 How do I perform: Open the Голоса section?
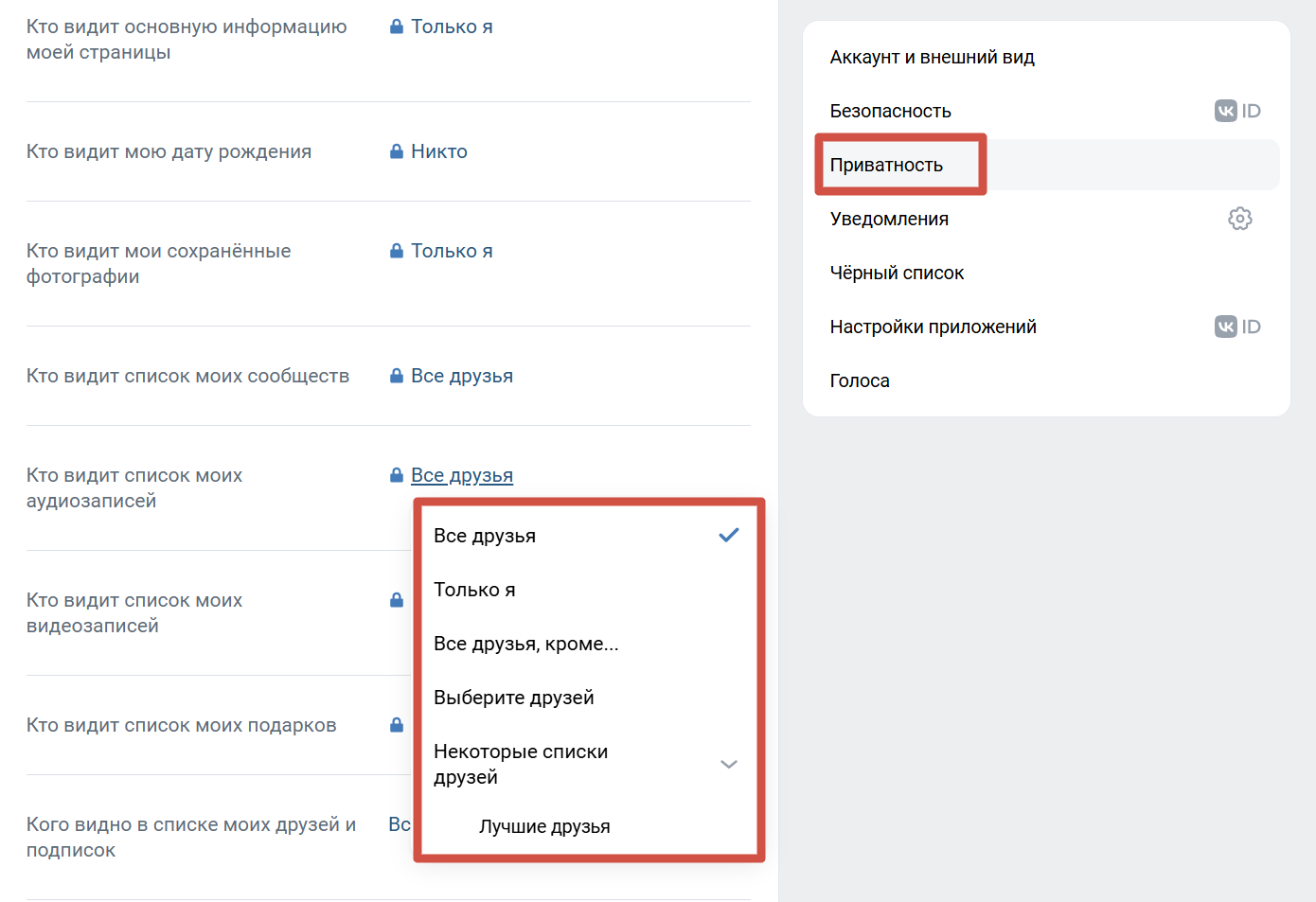[860, 380]
